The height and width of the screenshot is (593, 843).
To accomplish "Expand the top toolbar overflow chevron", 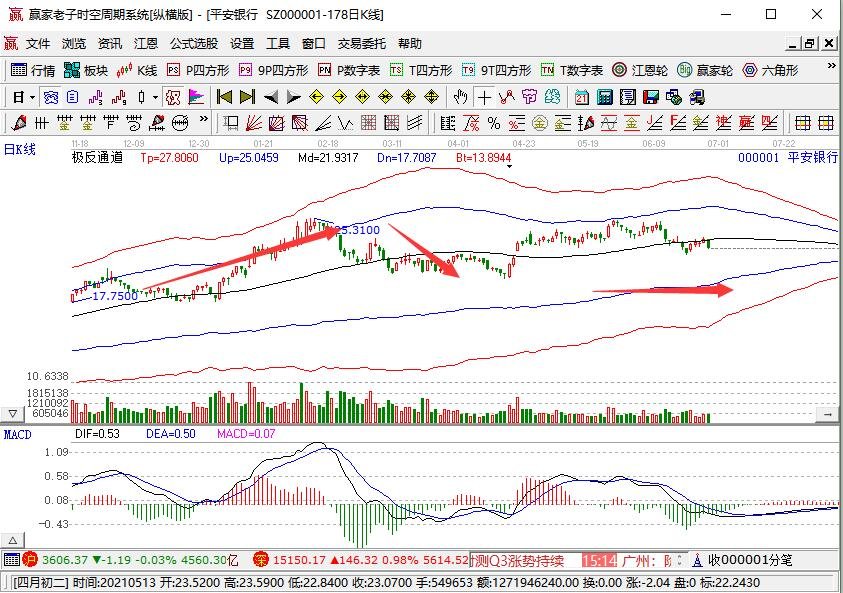I will (x=832, y=66).
